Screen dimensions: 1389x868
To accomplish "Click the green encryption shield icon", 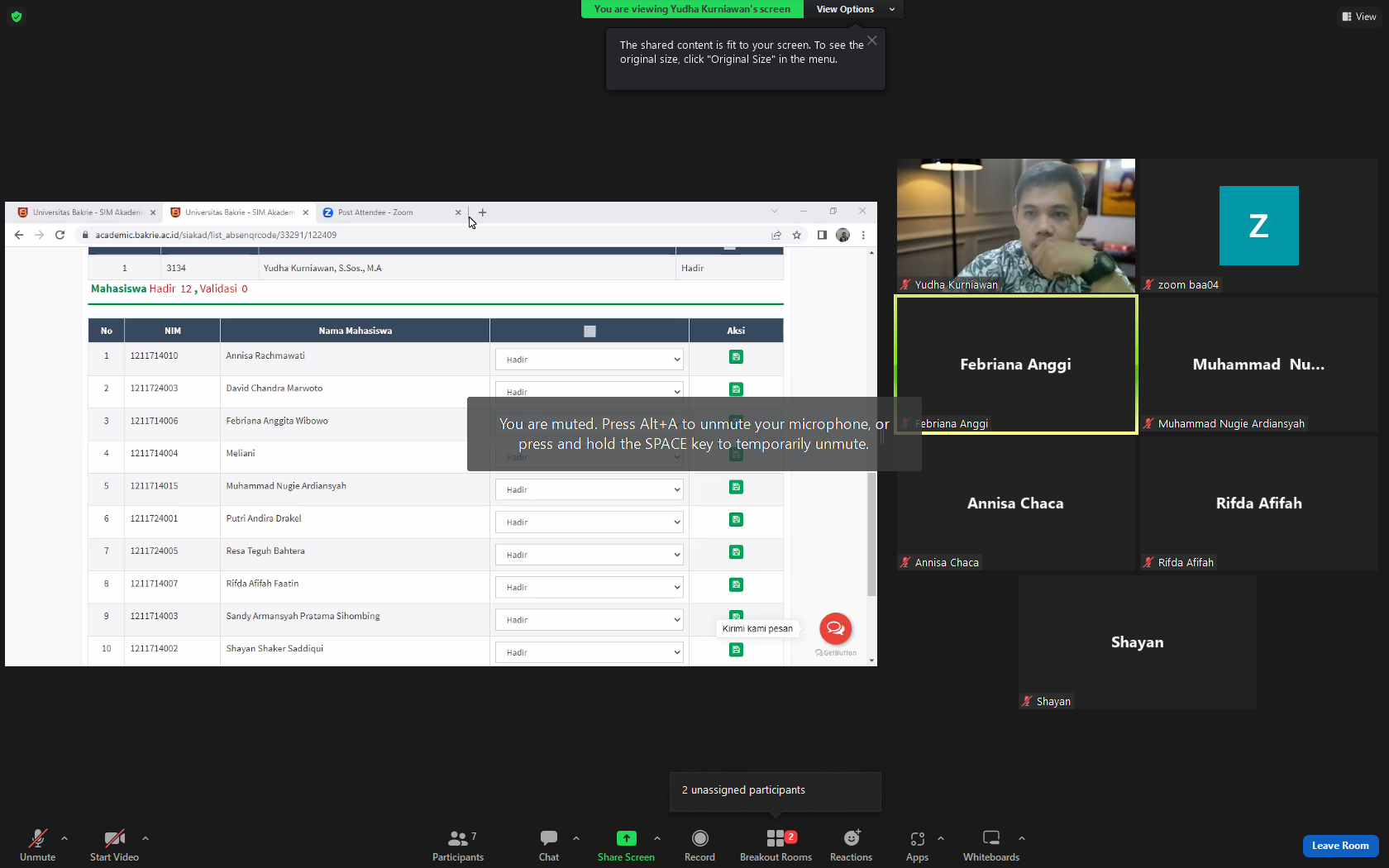I will [x=17, y=17].
